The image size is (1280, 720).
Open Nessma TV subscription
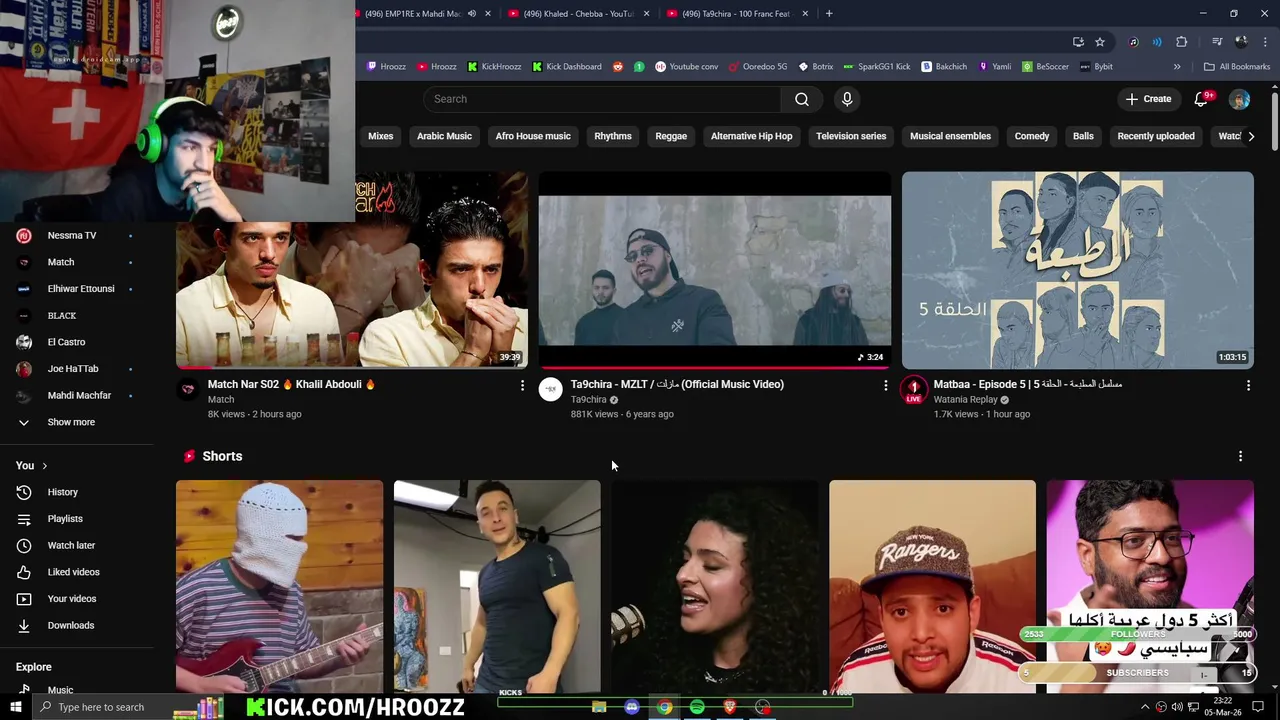(72, 235)
